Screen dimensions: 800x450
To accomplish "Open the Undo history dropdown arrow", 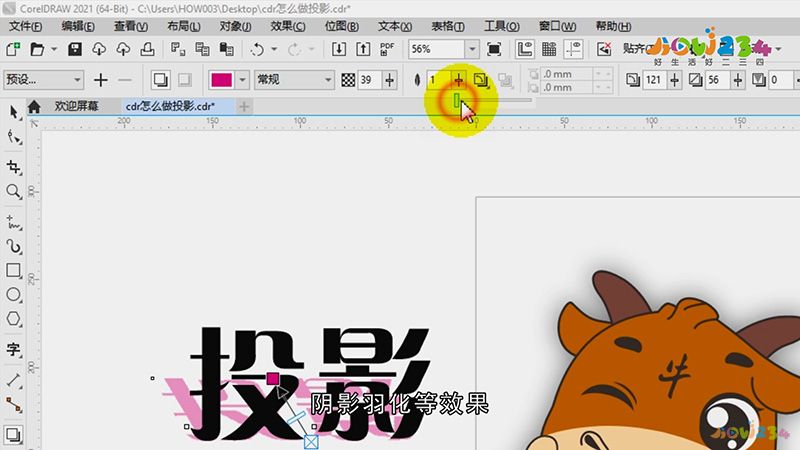I will pos(274,49).
